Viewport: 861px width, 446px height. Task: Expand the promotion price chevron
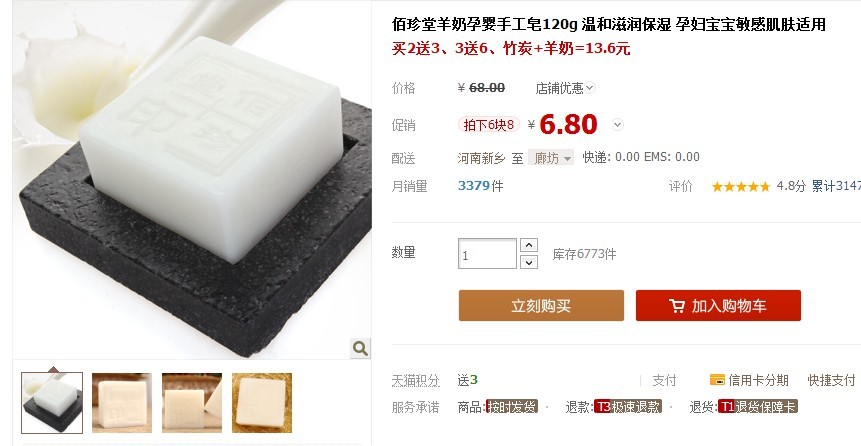(618, 125)
